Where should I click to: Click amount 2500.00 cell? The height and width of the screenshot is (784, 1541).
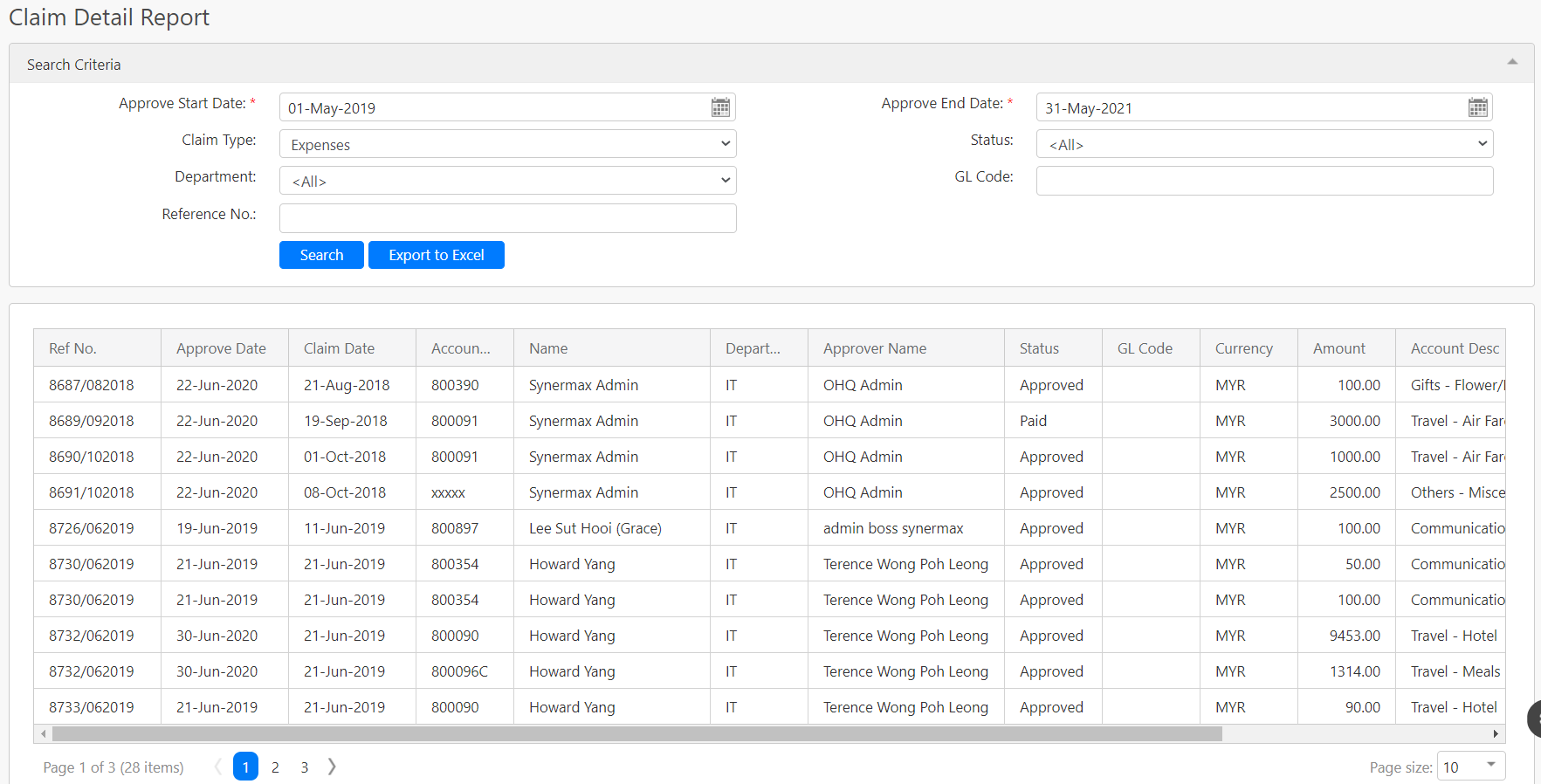(x=1346, y=492)
